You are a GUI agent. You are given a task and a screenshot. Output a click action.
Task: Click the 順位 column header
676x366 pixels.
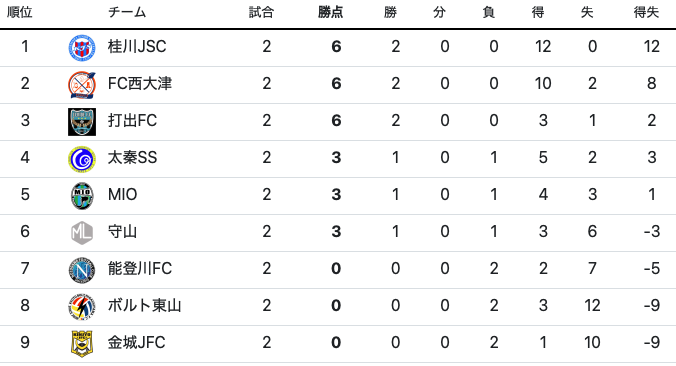pos(20,13)
